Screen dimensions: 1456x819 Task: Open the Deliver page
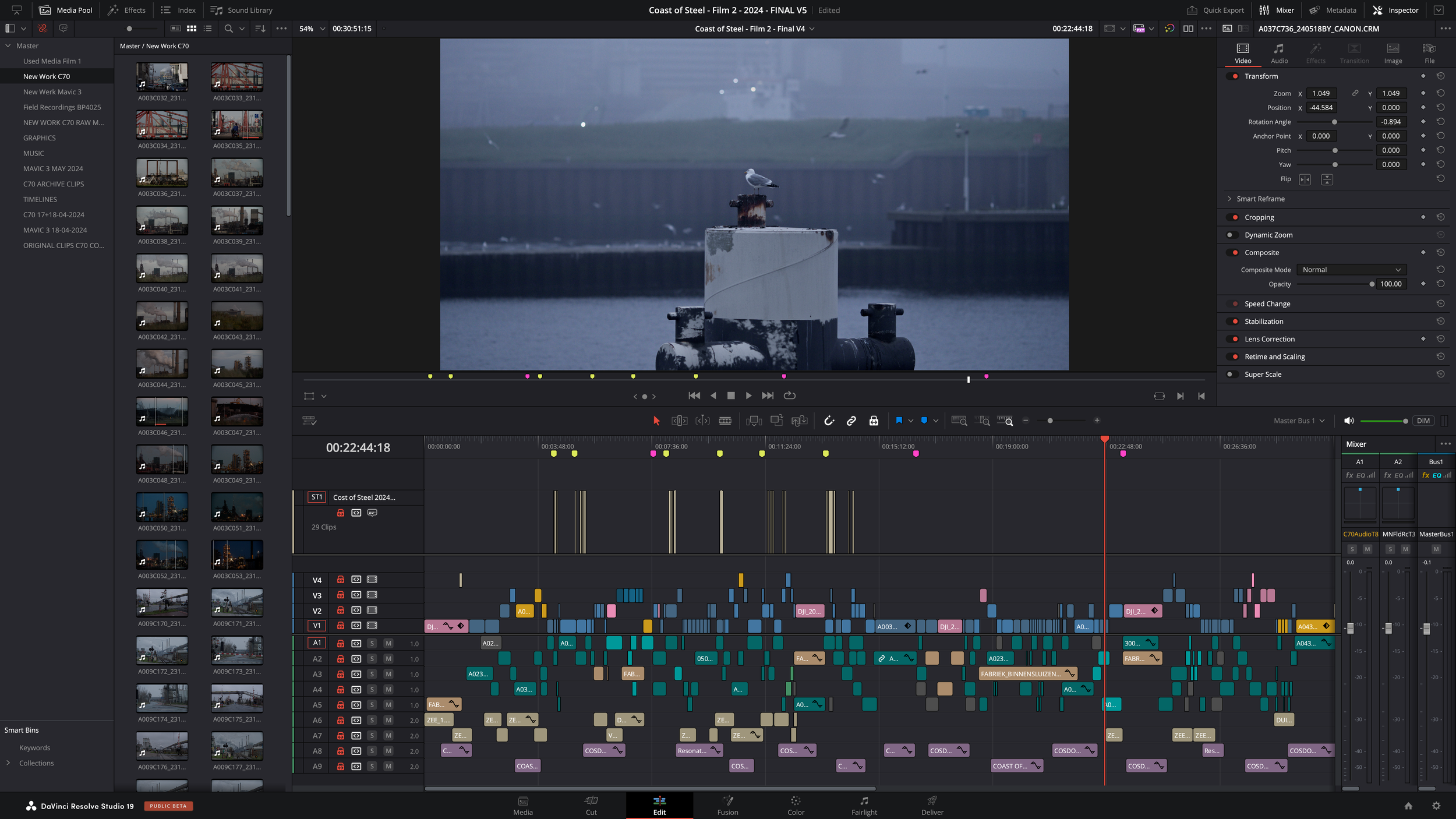[x=932, y=806]
